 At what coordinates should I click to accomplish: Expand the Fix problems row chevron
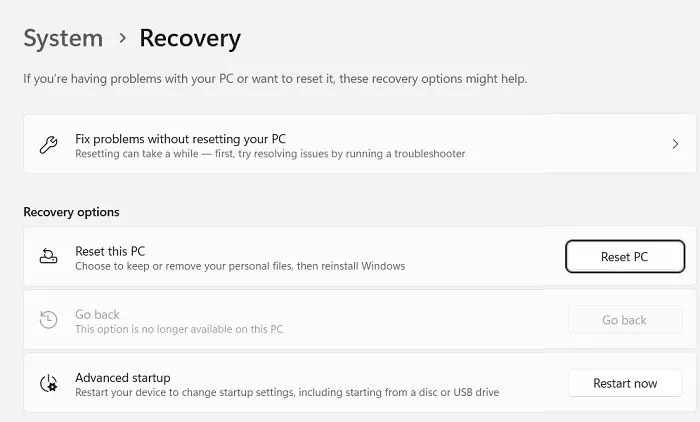point(675,144)
